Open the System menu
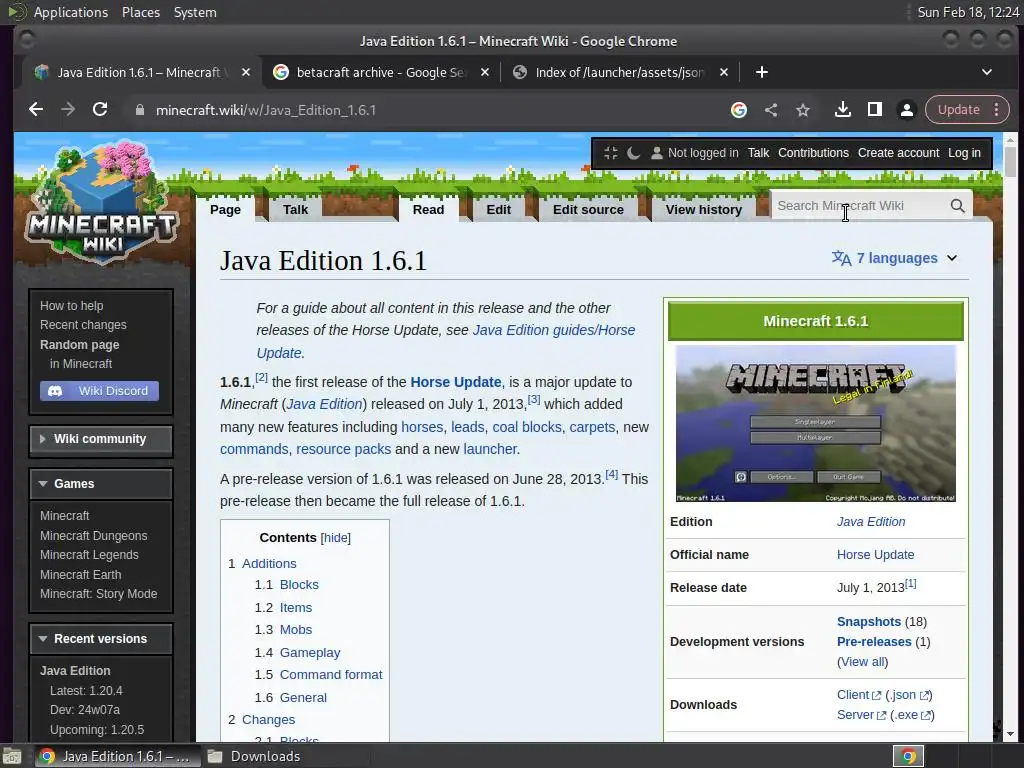The width and height of the screenshot is (1024, 768). [195, 12]
